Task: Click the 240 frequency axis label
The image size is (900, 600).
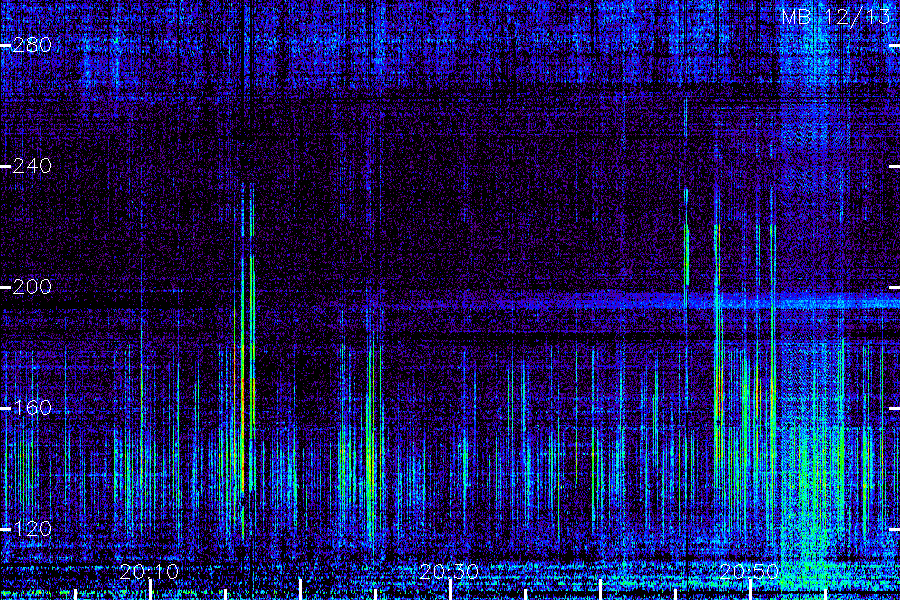Action: [32, 166]
